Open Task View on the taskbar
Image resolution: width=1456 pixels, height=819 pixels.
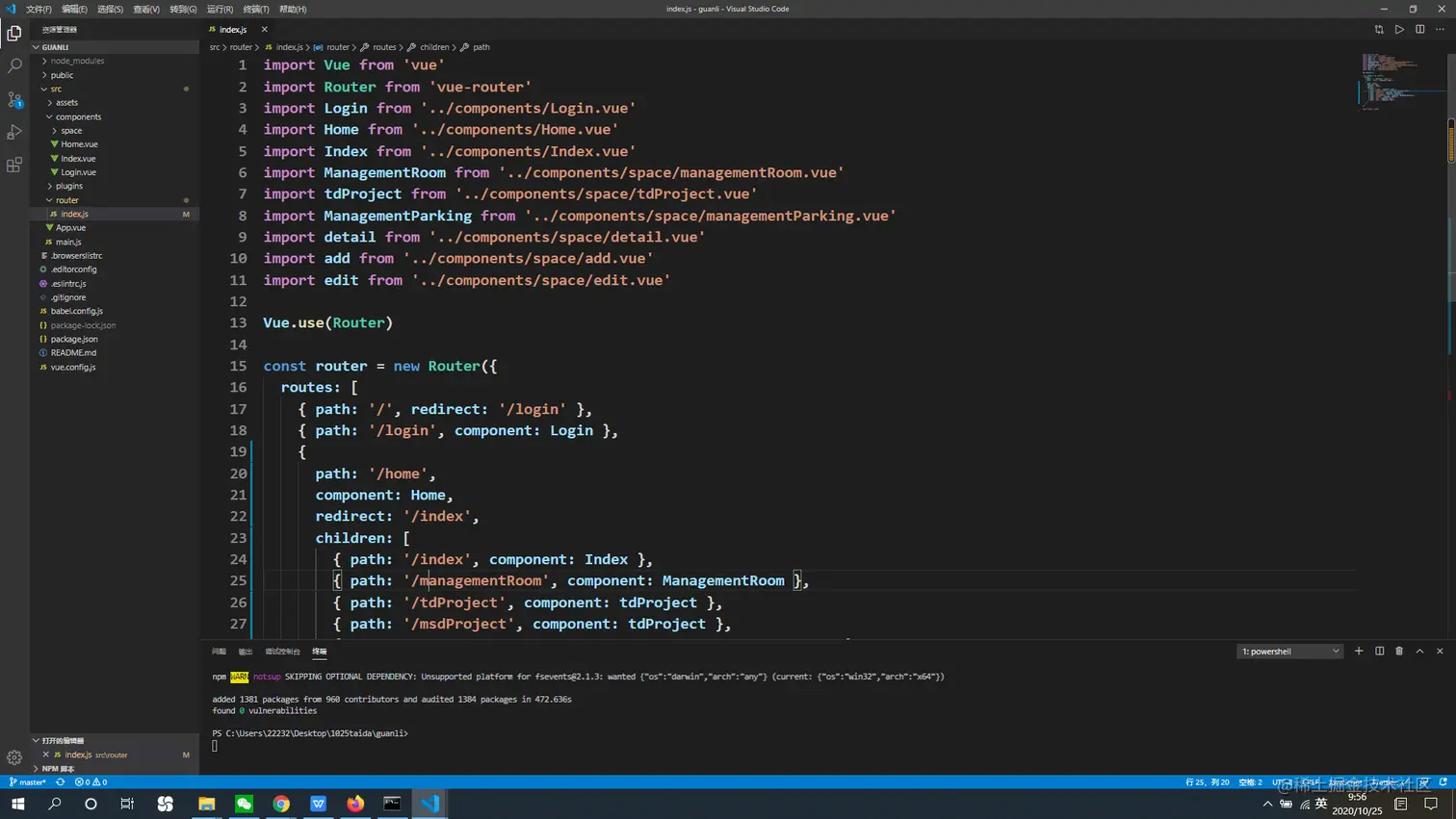click(x=127, y=804)
